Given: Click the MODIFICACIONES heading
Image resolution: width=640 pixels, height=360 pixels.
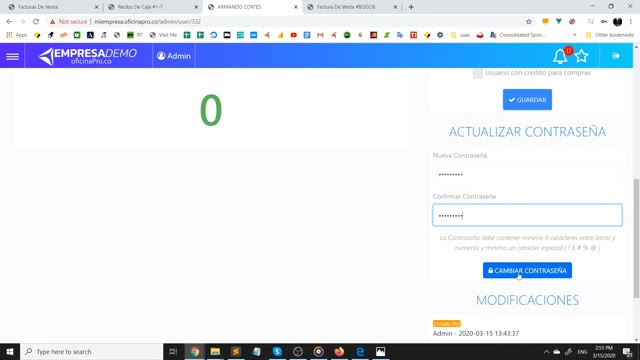Looking at the screenshot, I should point(527,300).
